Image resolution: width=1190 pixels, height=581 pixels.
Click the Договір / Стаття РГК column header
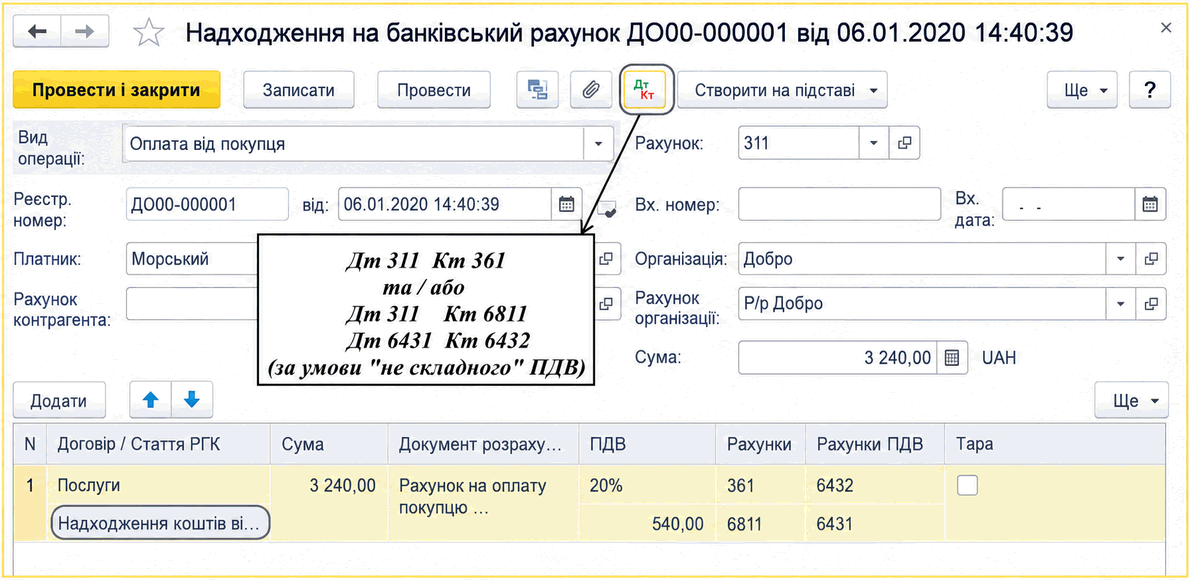[x=159, y=445]
